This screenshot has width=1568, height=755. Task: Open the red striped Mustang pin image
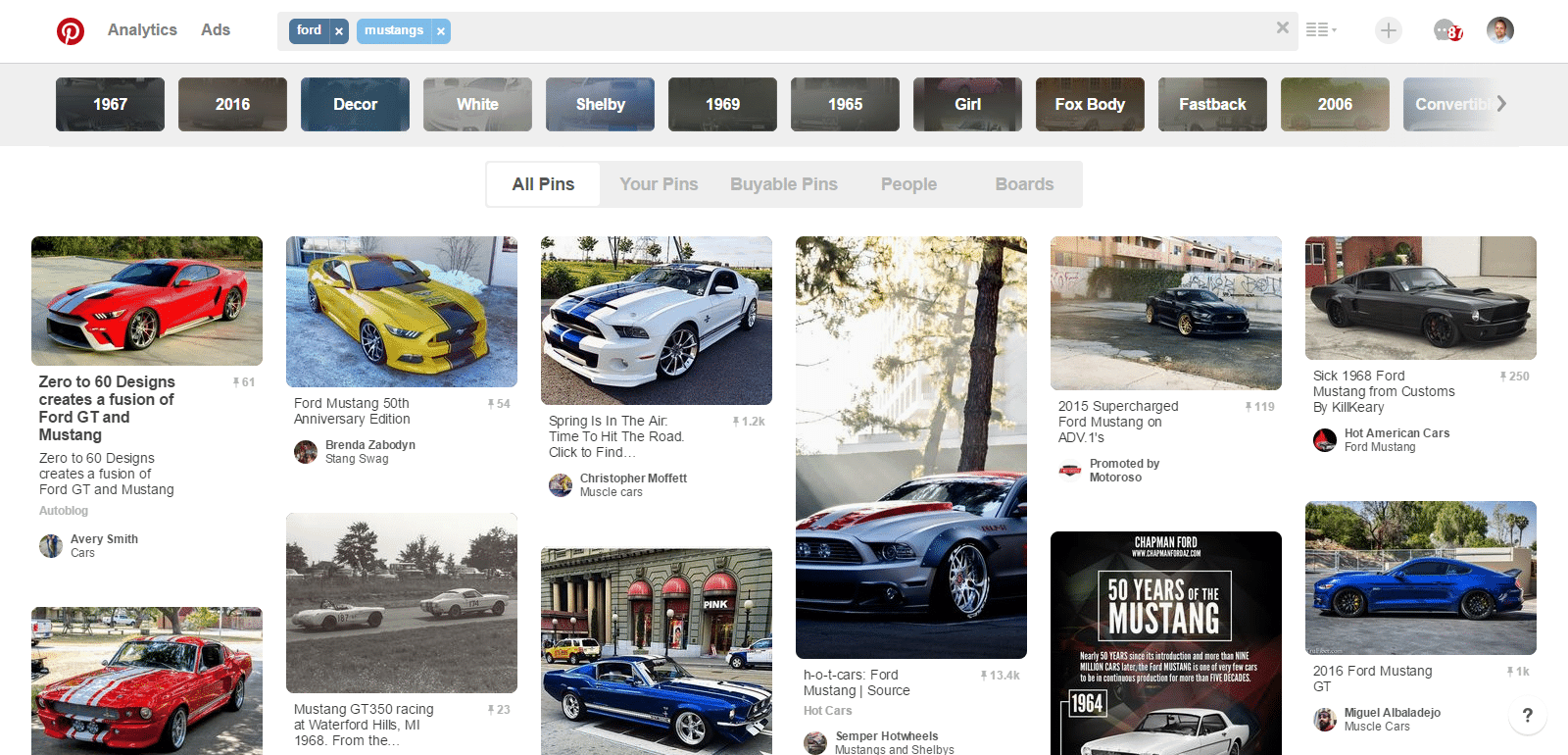pyautogui.click(x=147, y=680)
